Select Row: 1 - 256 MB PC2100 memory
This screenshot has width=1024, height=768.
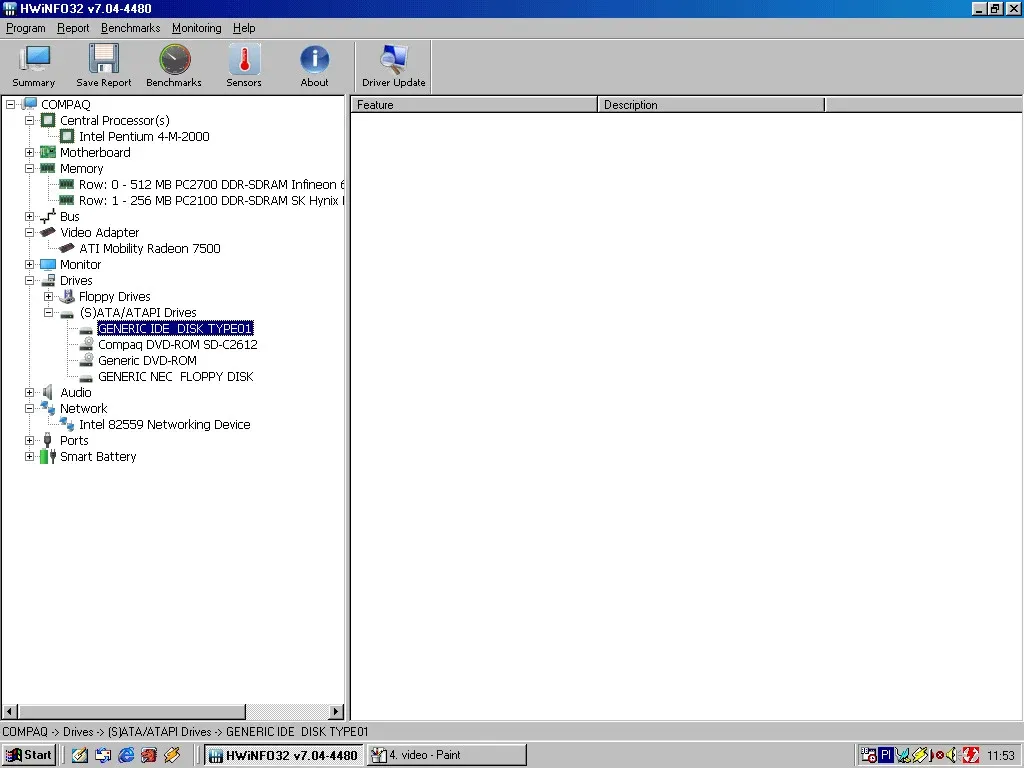pos(212,200)
